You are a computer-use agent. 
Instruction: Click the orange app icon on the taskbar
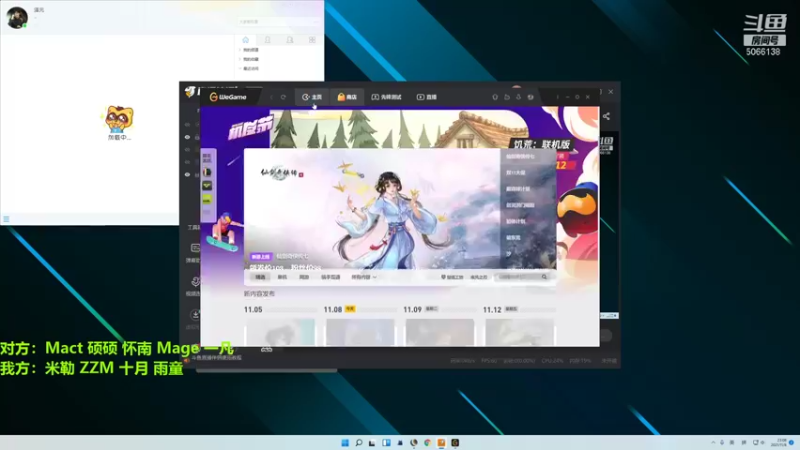pos(441,443)
